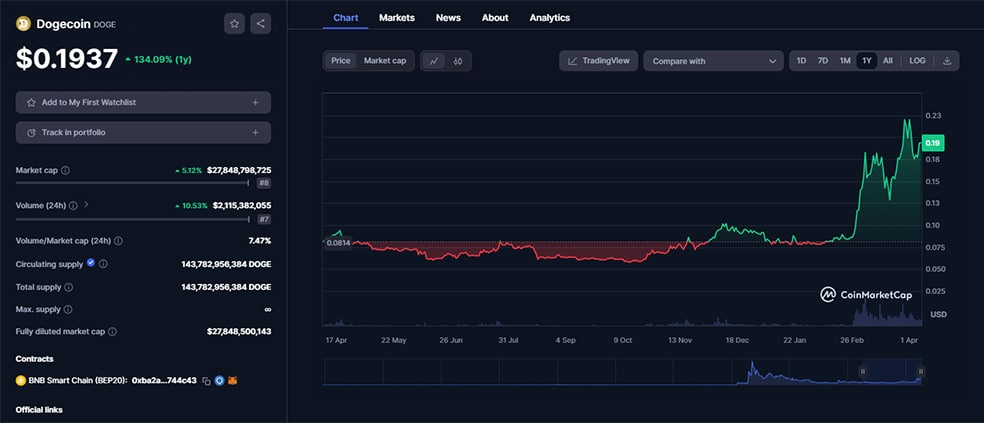
Task: Switch to line chart icon
Action: (434, 61)
